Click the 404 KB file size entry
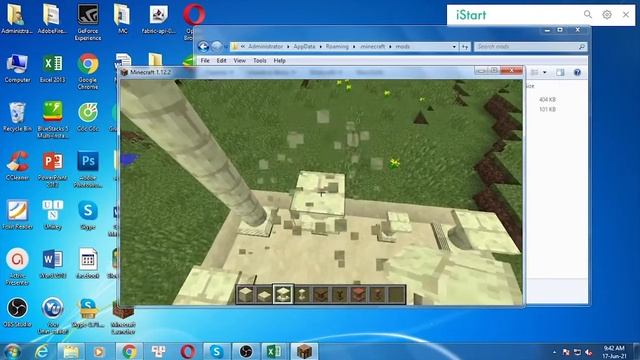 tap(547, 100)
